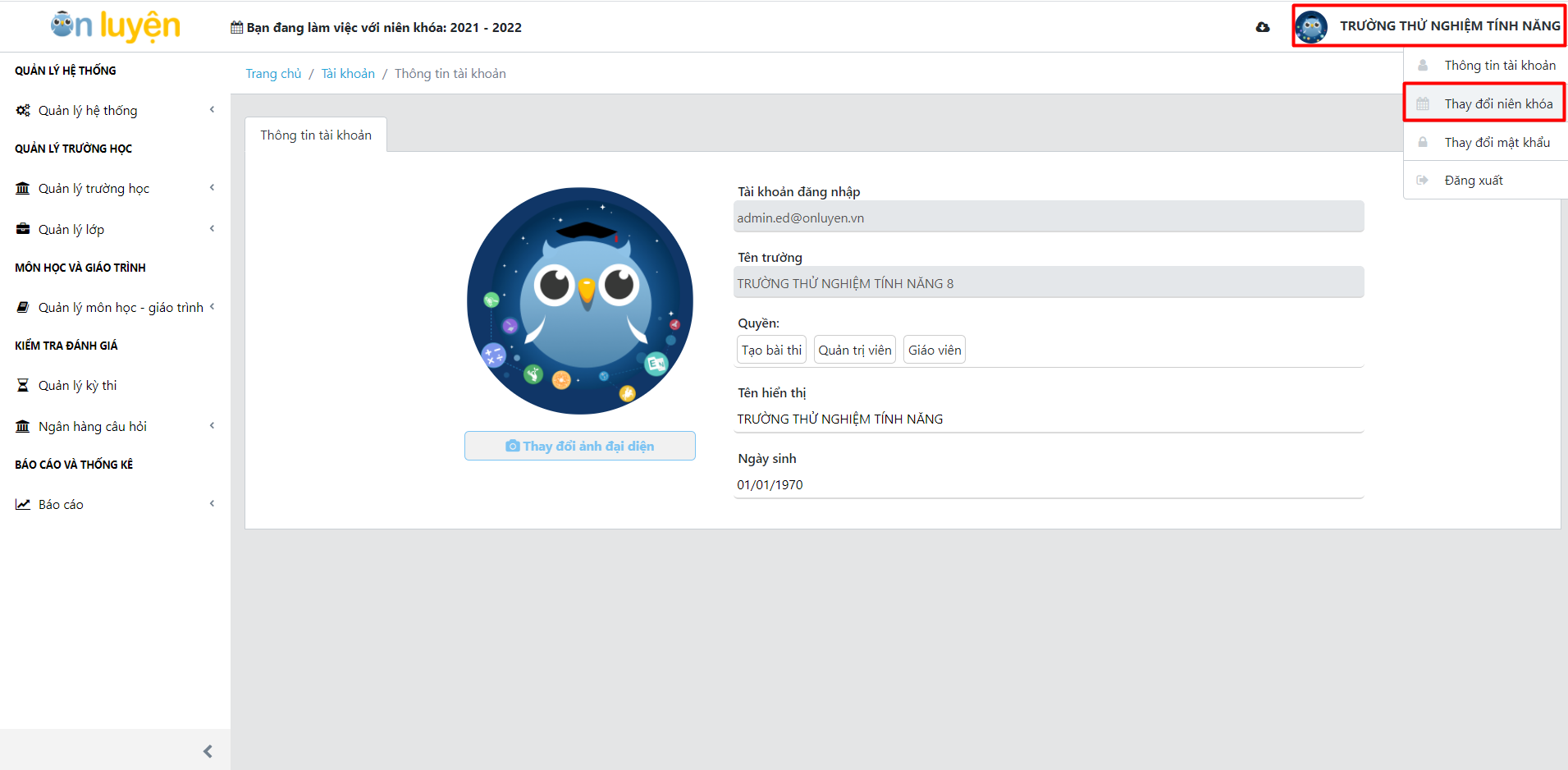The height and width of the screenshot is (770, 1568).
Task: Click the BÁO CÁO VÀ THỐNG KÊ heading
Action: 74,465
